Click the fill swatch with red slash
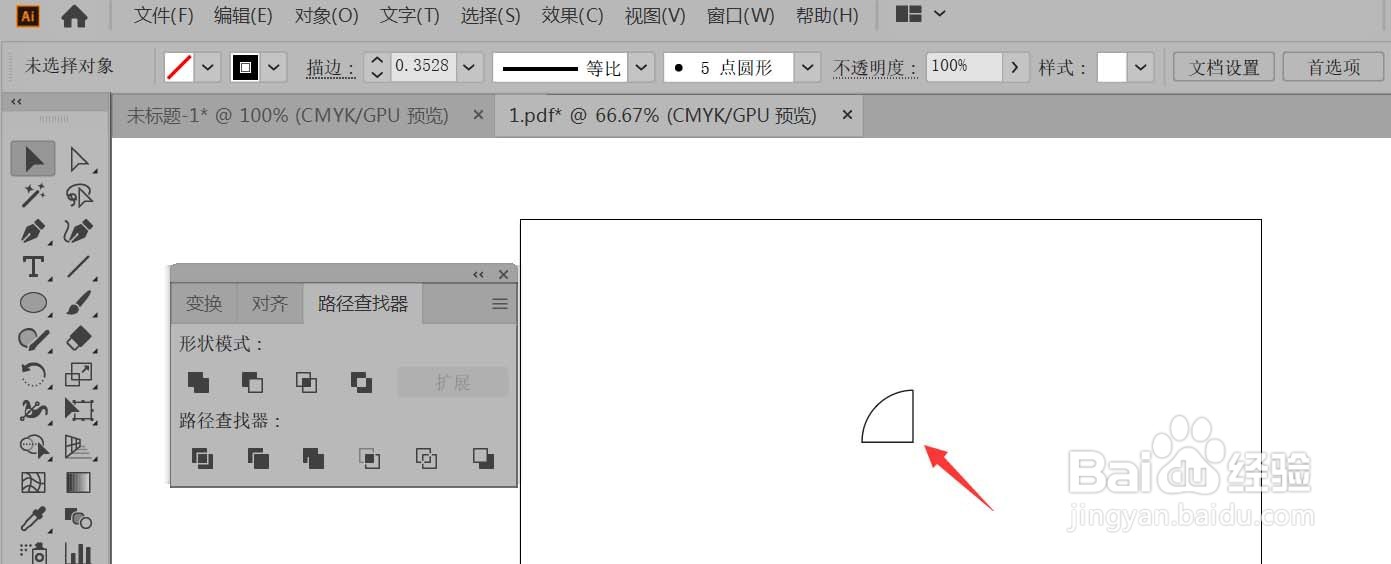 (x=179, y=67)
